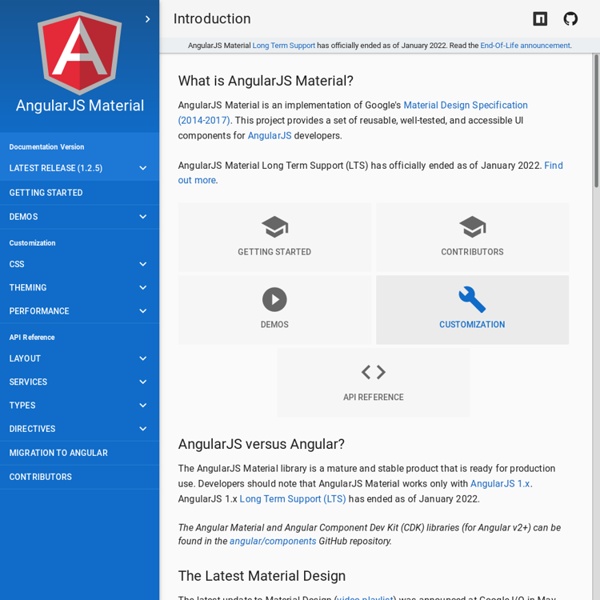Image resolution: width=600 pixels, height=600 pixels.
Task: Select Theming in the sidebar
Action: click(x=79, y=287)
